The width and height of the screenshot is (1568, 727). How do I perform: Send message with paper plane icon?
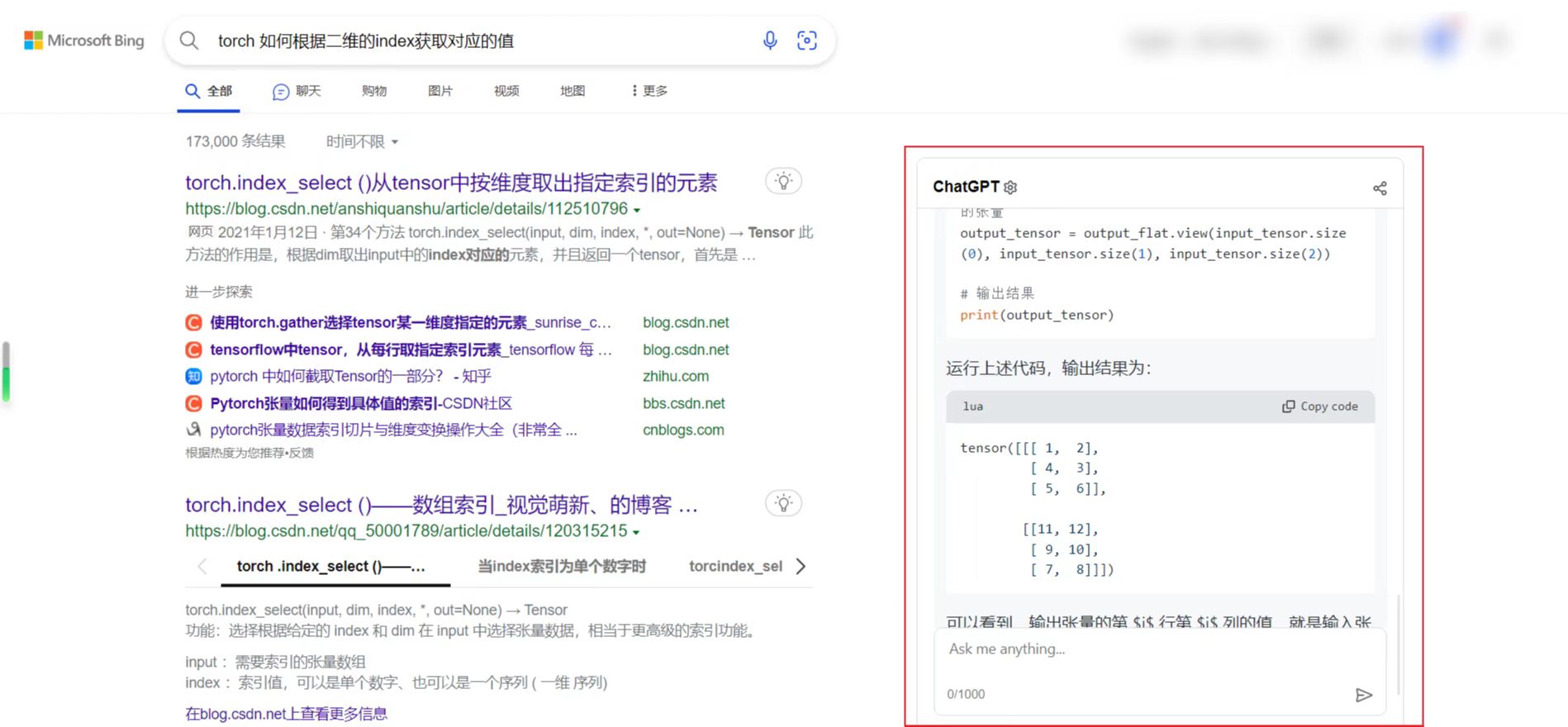click(x=1364, y=695)
